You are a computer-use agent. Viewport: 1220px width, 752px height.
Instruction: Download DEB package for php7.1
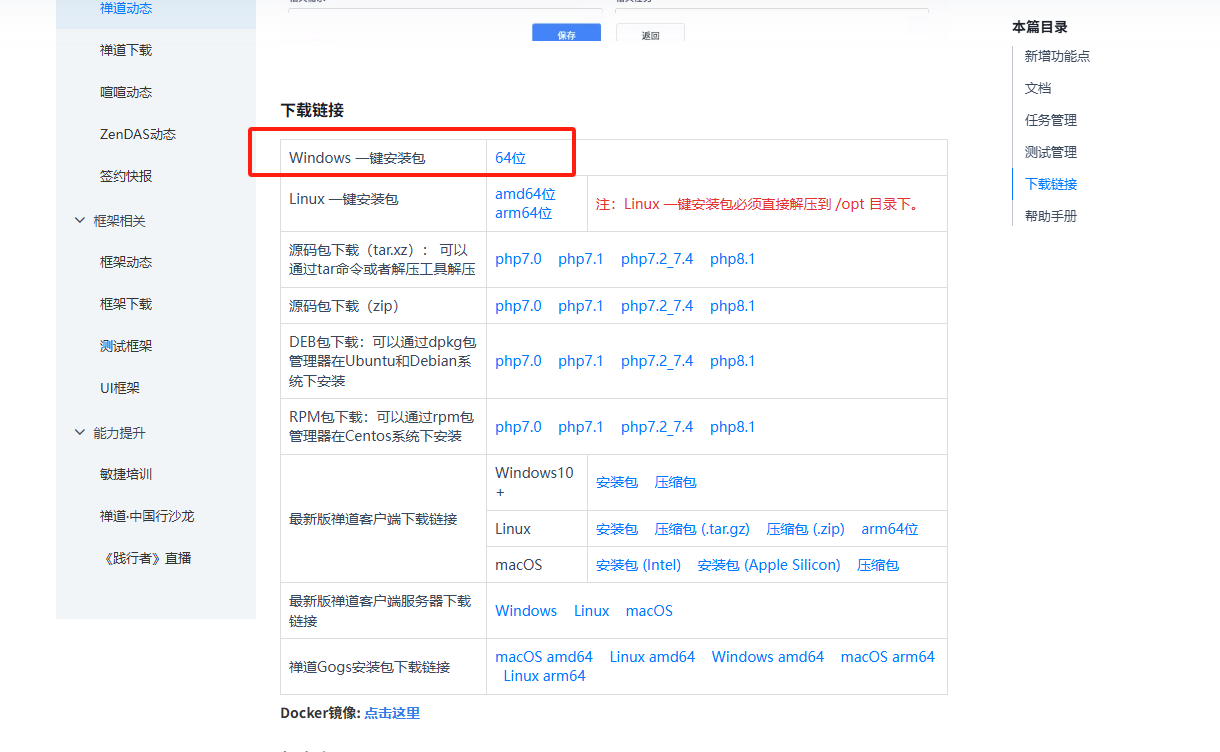pos(581,361)
